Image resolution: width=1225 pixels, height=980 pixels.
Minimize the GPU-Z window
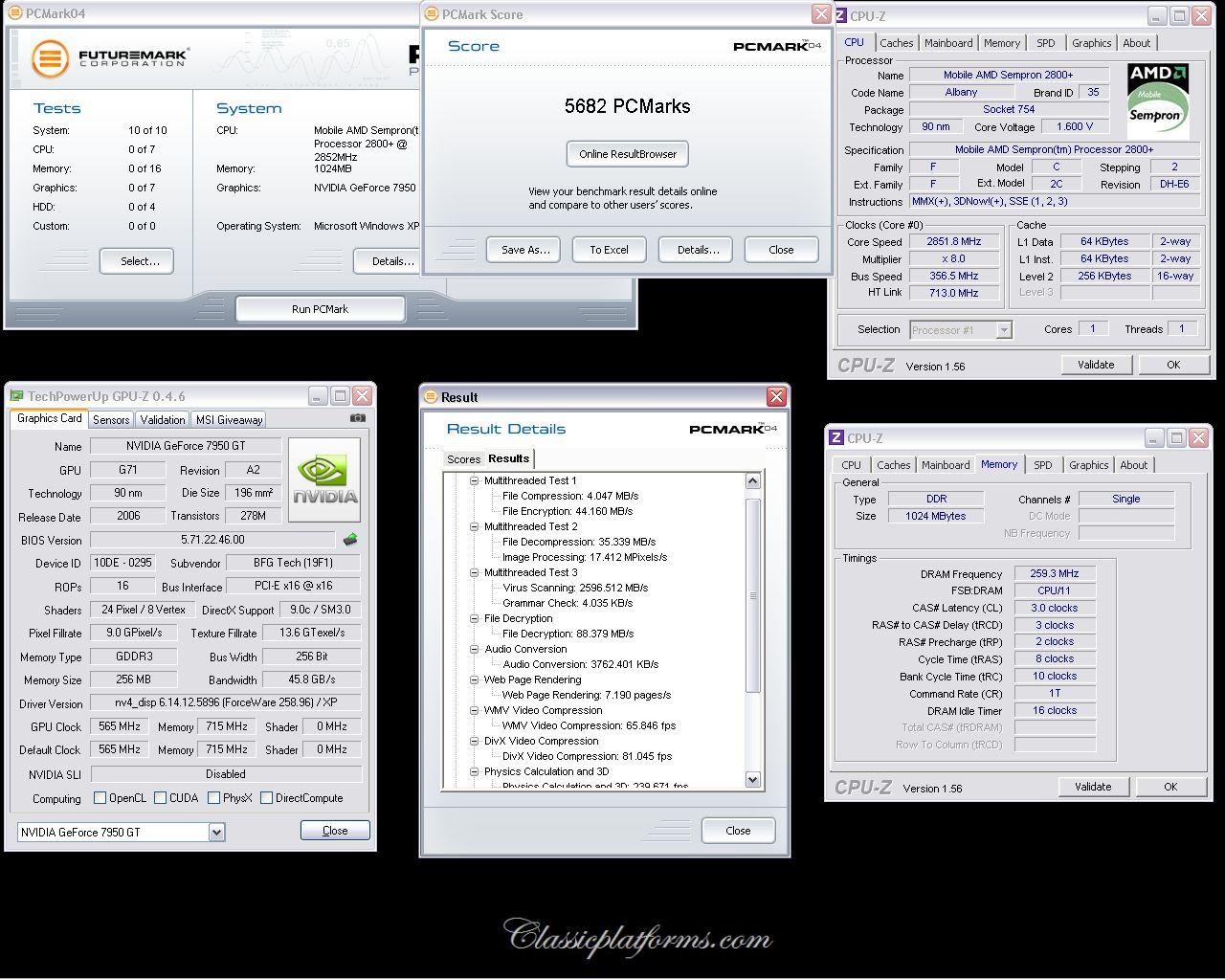pyautogui.click(x=317, y=395)
